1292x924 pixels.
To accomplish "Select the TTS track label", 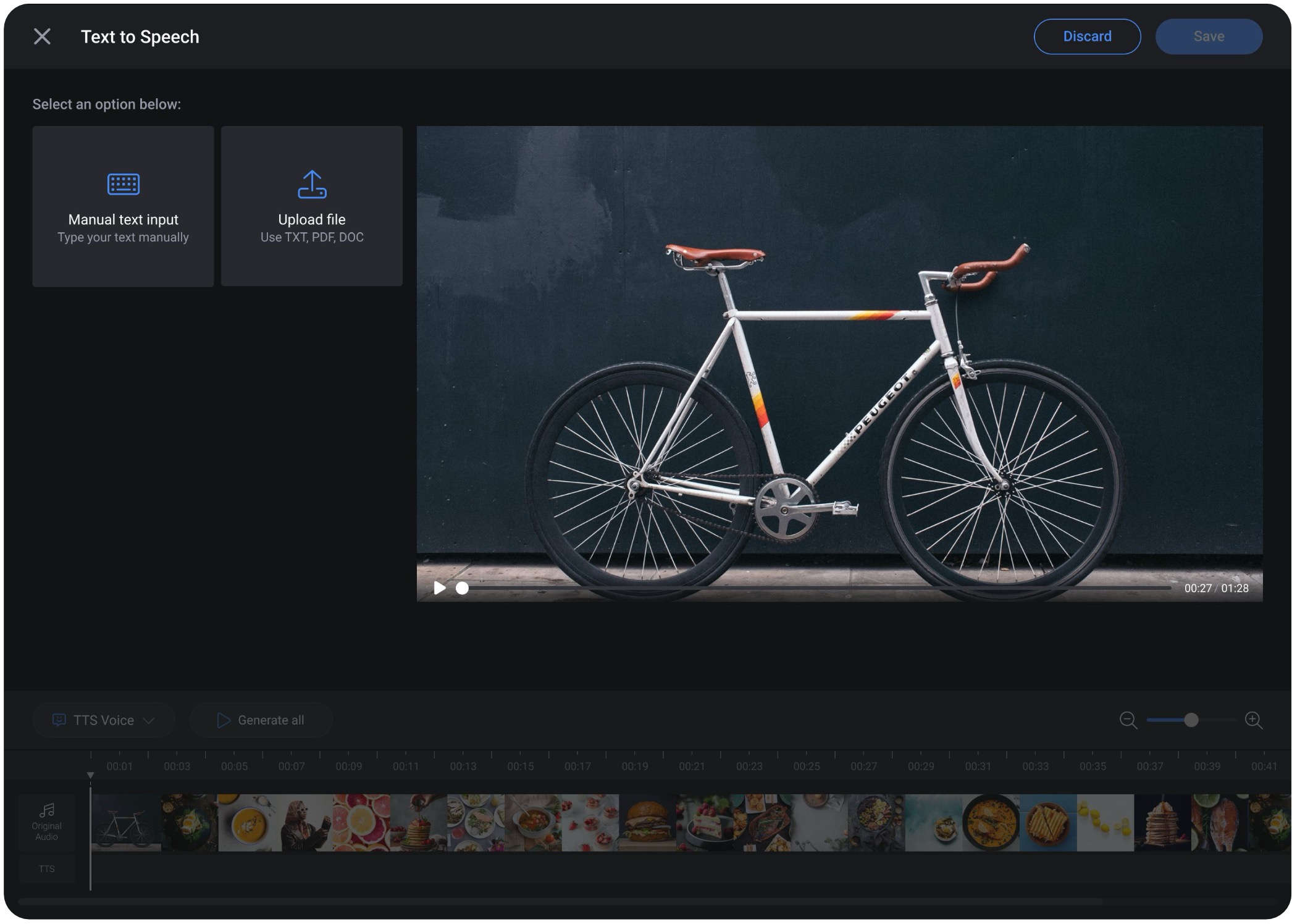I will pyautogui.click(x=47, y=869).
